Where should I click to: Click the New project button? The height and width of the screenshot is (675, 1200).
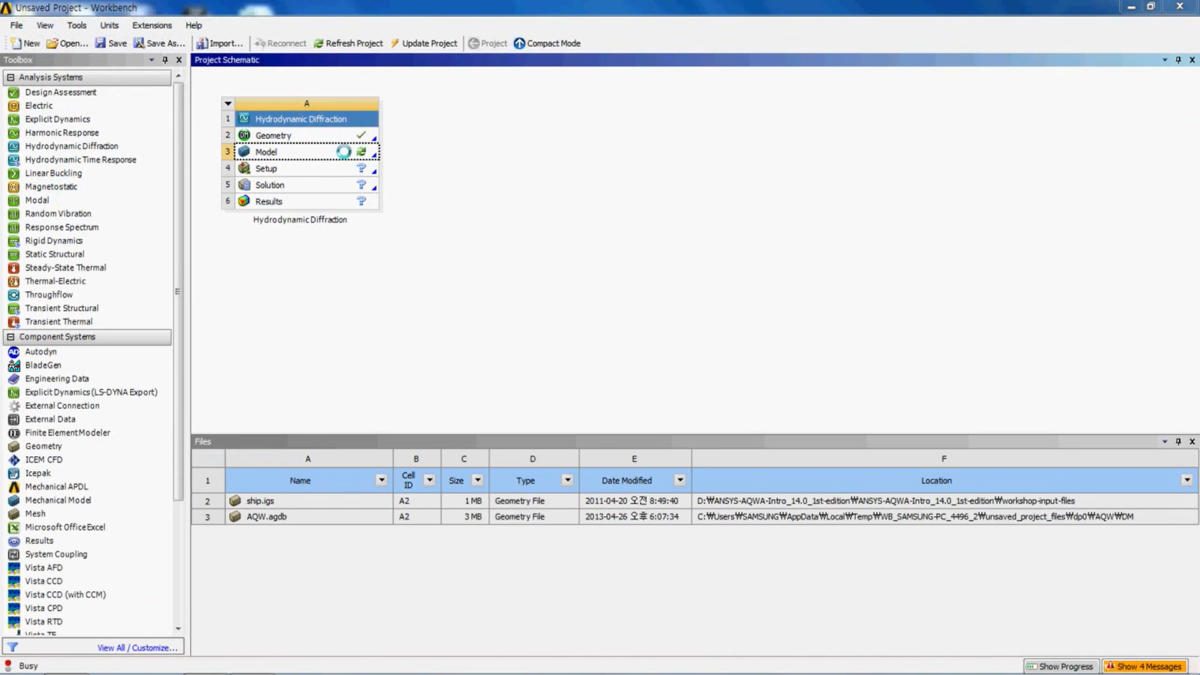tap(25, 43)
